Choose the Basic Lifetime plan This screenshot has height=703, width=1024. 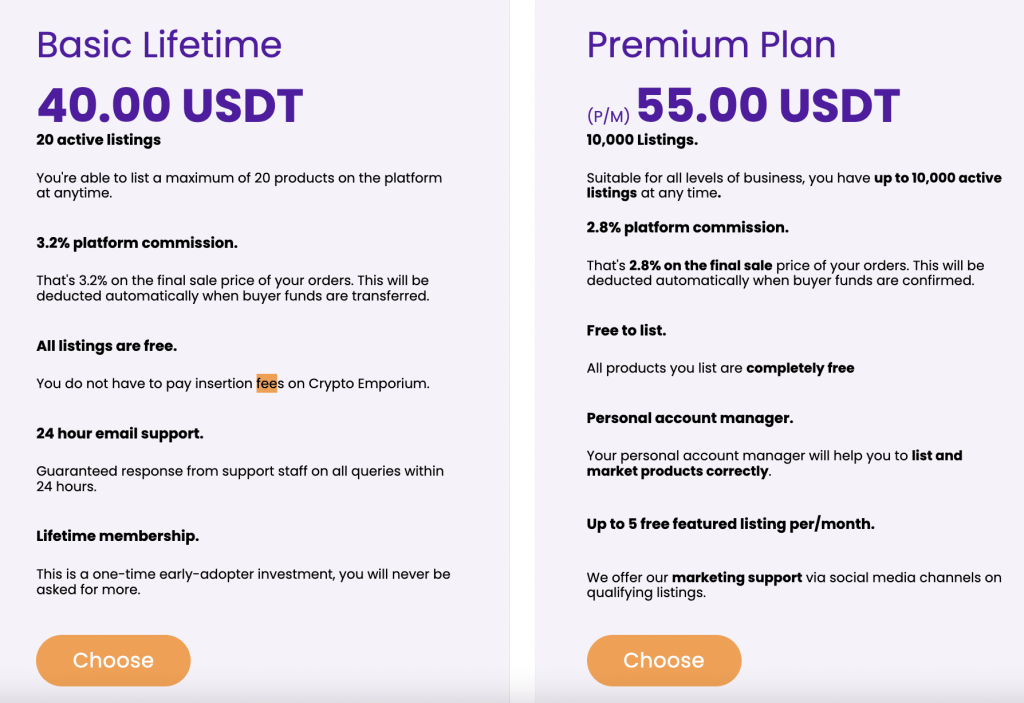click(x=113, y=660)
